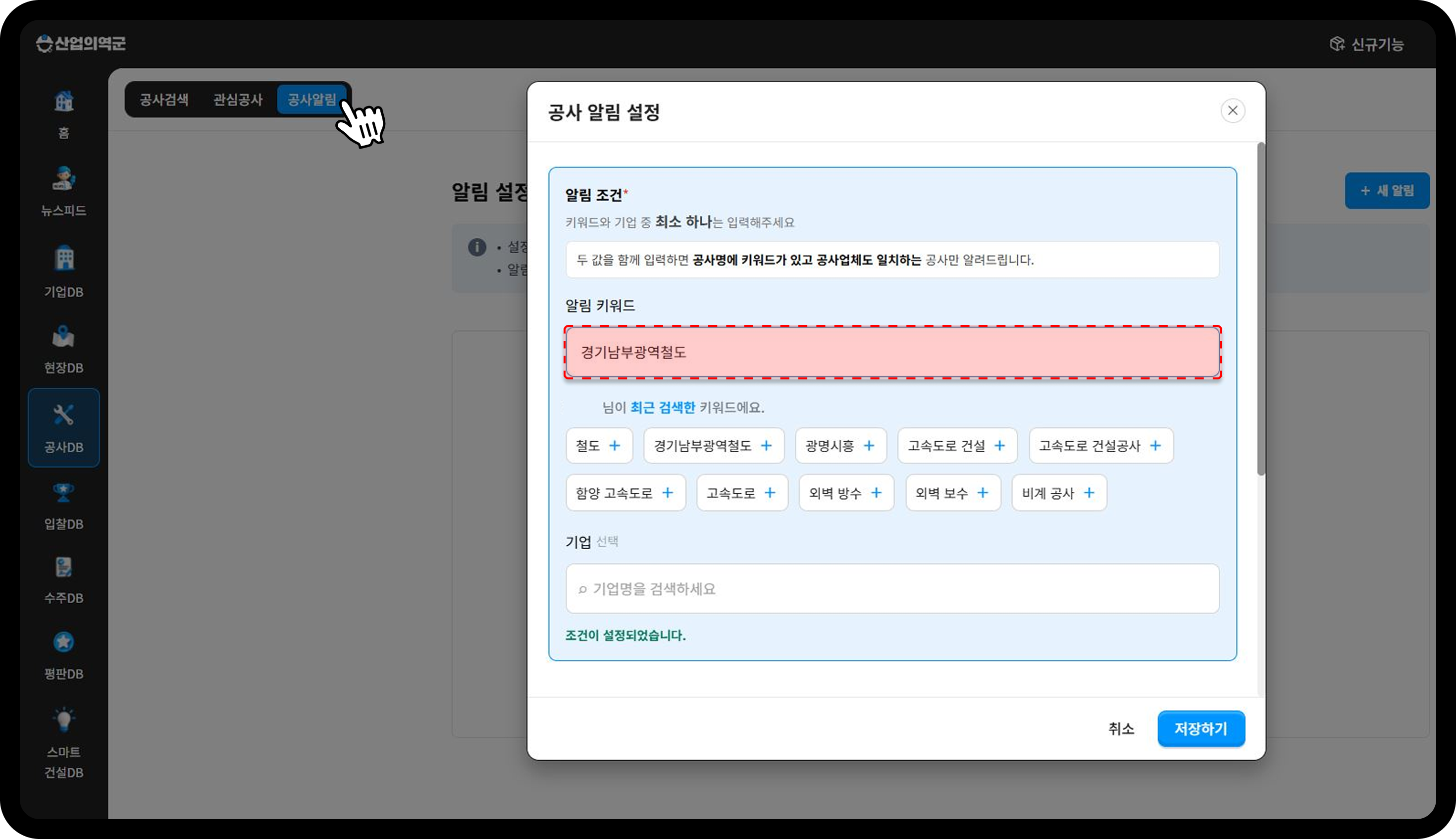Add the 고속도로 건설 keyword plus
The image size is (1456, 839).
1000,445
